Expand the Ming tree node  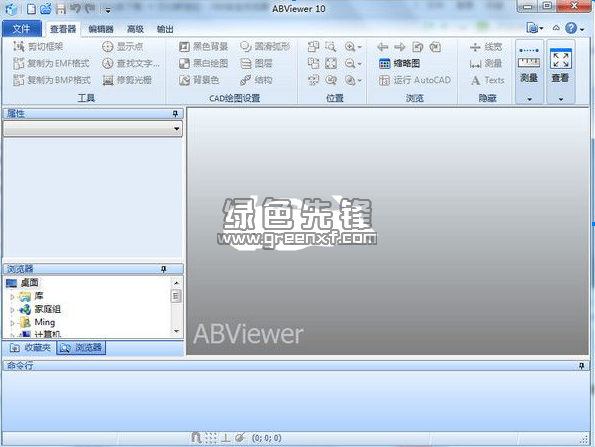[12, 323]
